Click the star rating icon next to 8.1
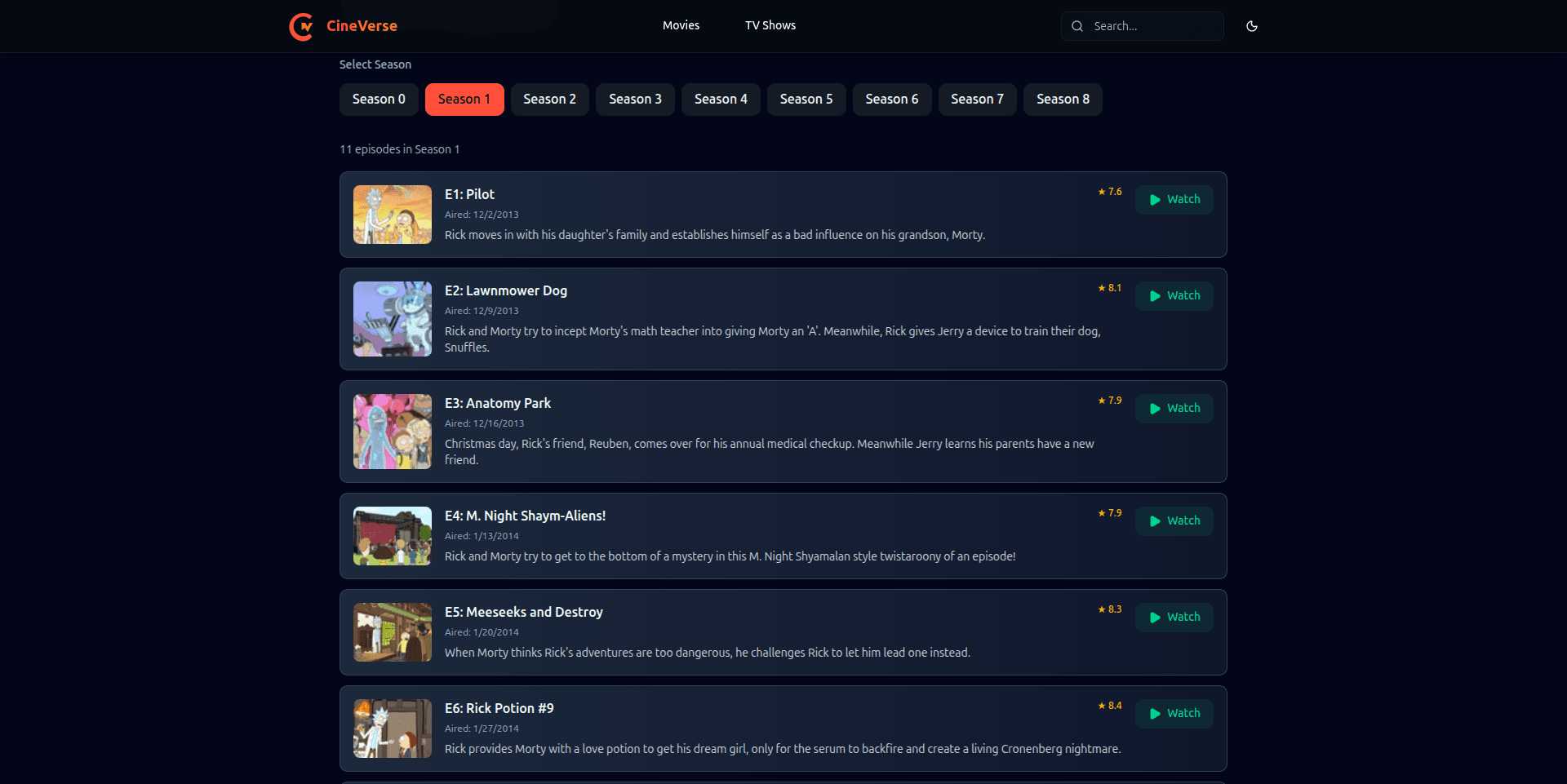 click(x=1099, y=287)
